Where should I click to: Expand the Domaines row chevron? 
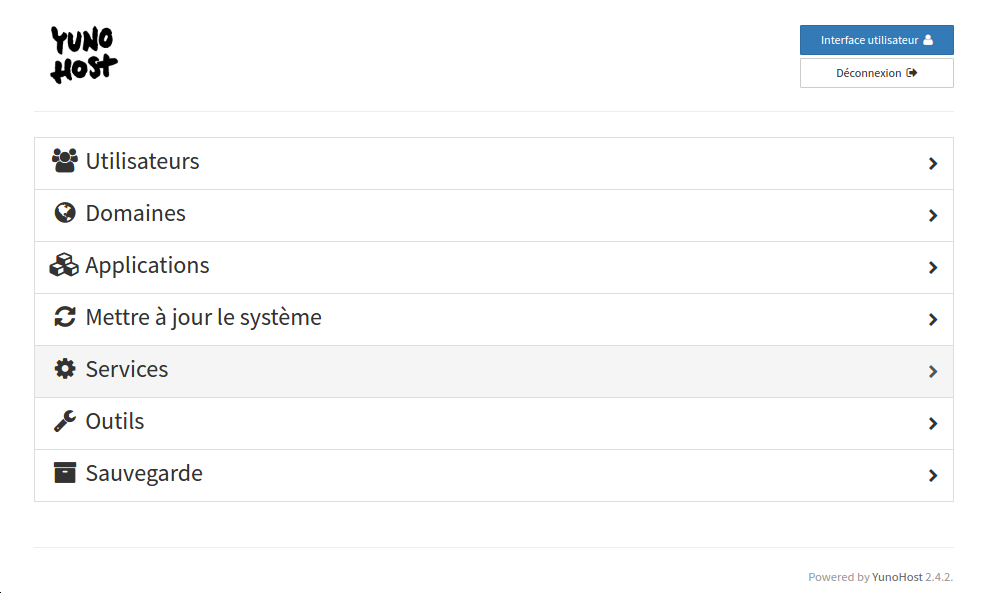tap(933, 216)
